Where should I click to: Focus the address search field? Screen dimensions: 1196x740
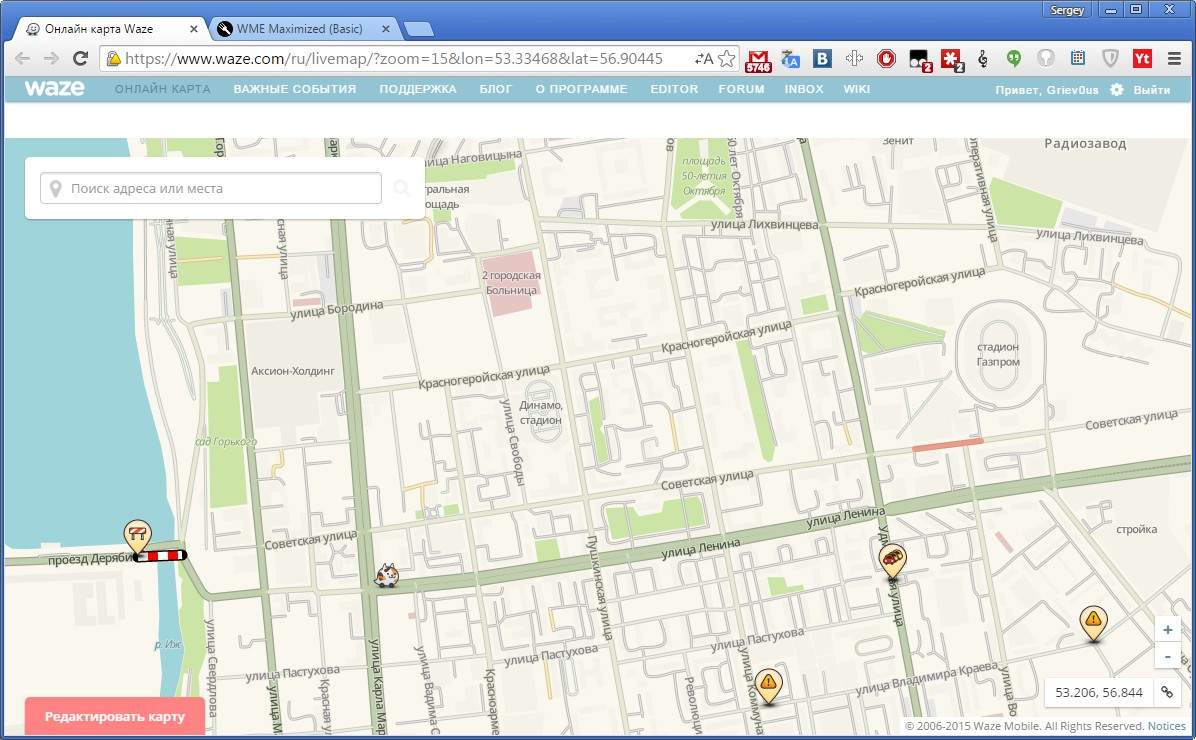click(x=211, y=188)
